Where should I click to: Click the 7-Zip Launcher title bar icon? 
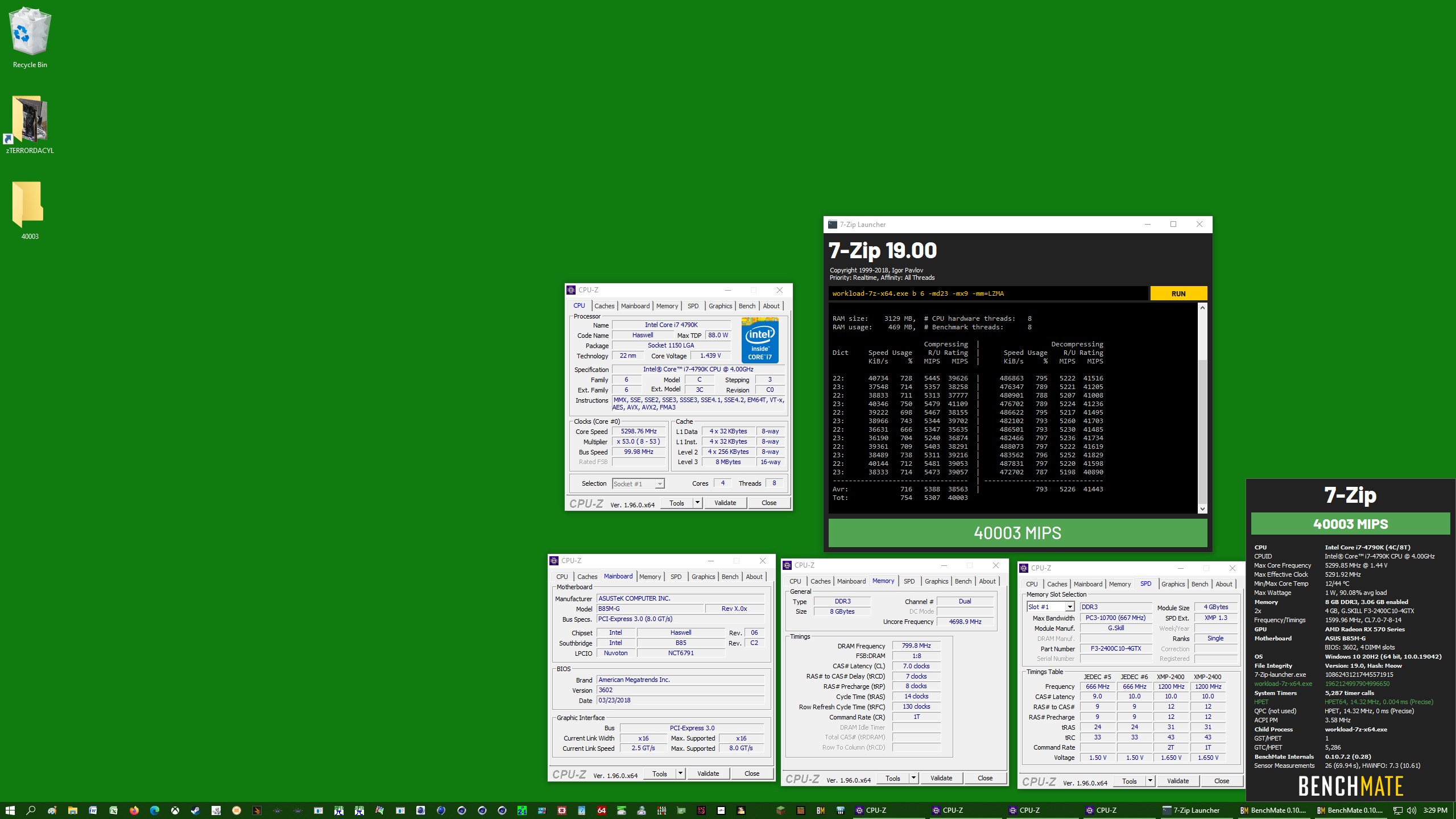click(833, 225)
